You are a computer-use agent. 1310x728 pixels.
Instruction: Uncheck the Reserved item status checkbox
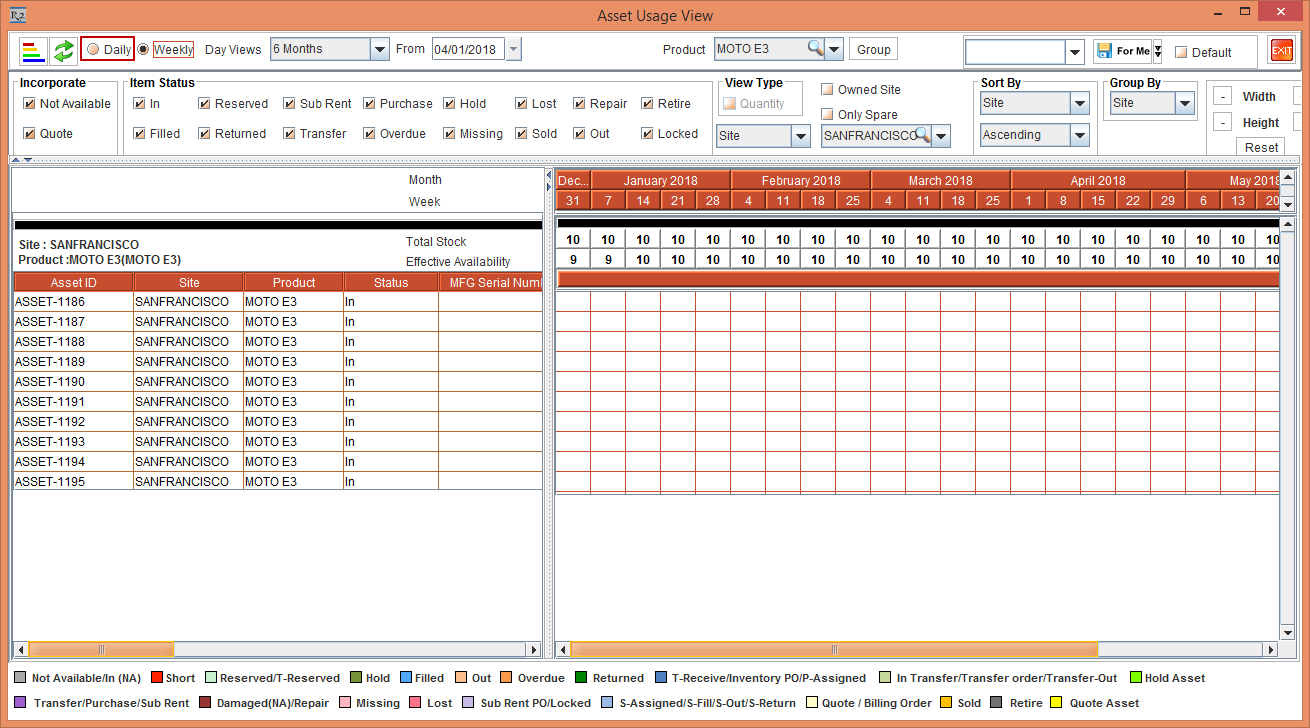[x=204, y=103]
